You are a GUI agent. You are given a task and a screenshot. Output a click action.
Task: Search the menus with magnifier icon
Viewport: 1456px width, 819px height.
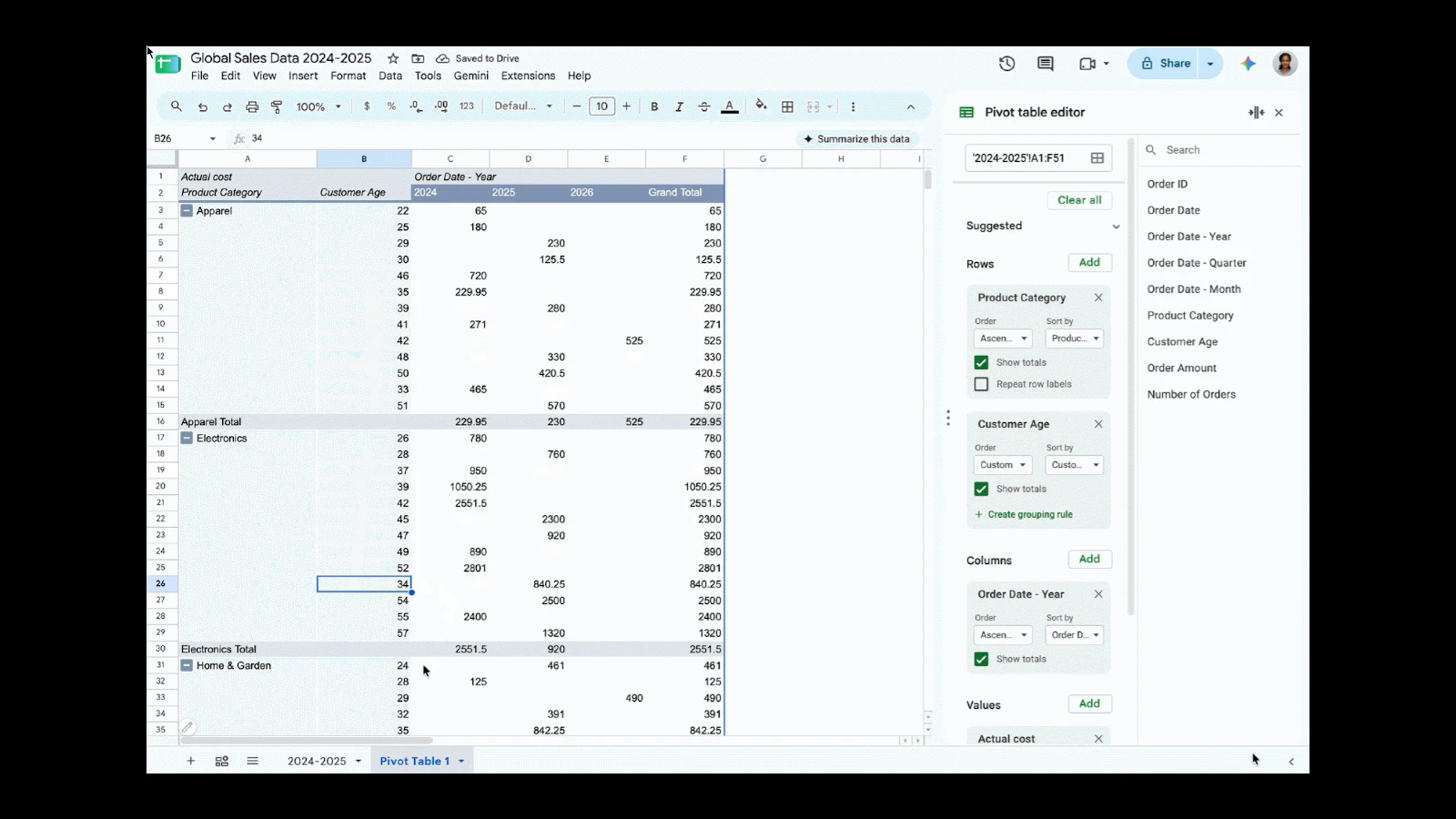pos(177,106)
